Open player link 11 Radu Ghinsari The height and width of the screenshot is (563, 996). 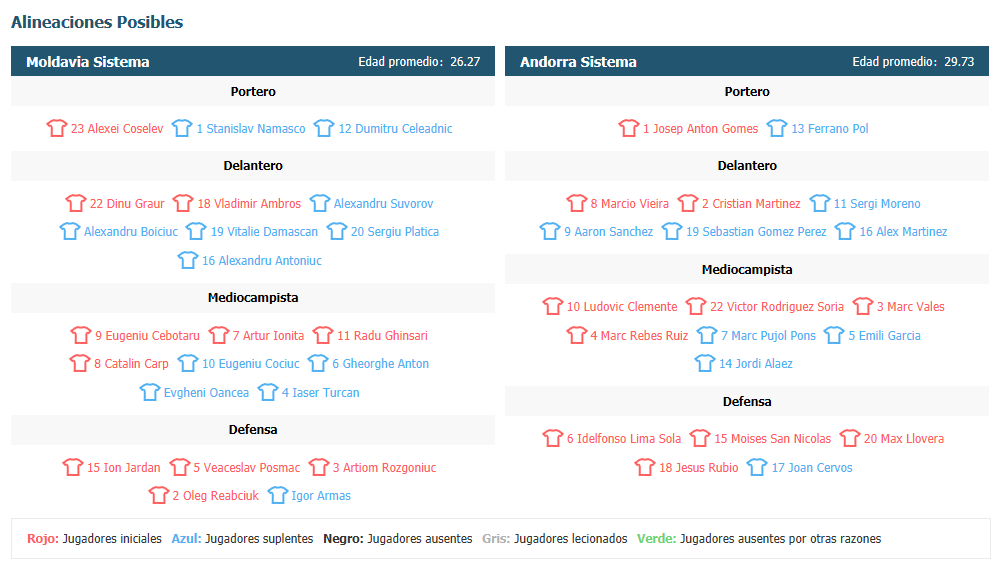tap(382, 336)
